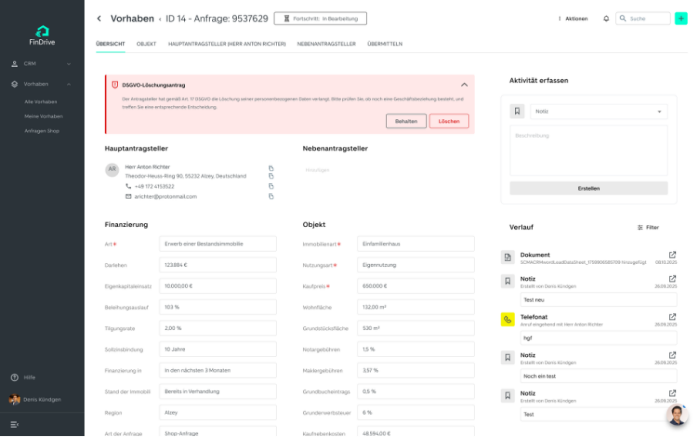Click the Löschen button
This screenshot has height=437, width=700.
coord(449,121)
